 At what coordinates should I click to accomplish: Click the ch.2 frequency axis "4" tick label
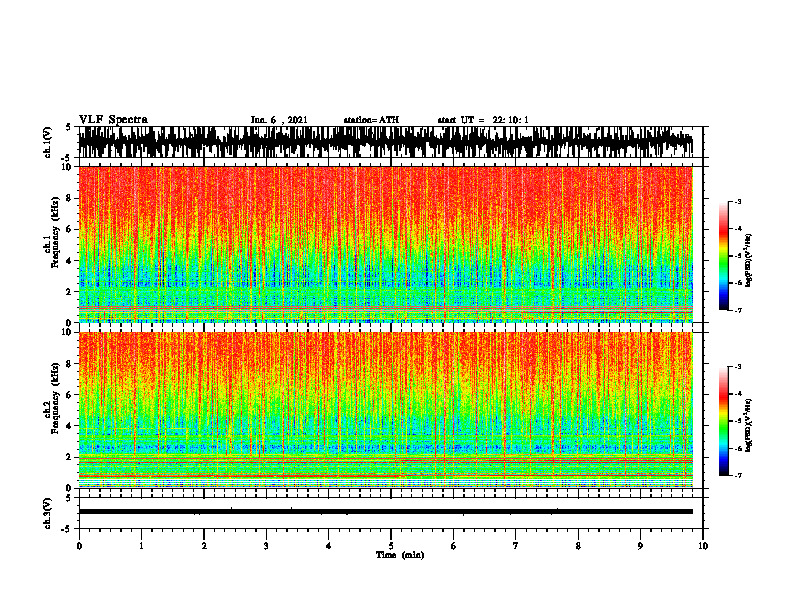(x=69, y=426)
